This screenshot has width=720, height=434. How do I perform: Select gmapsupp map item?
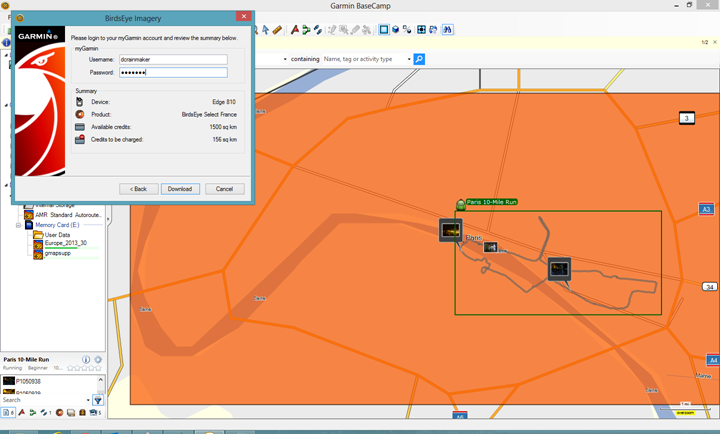[x=58, y=253]
